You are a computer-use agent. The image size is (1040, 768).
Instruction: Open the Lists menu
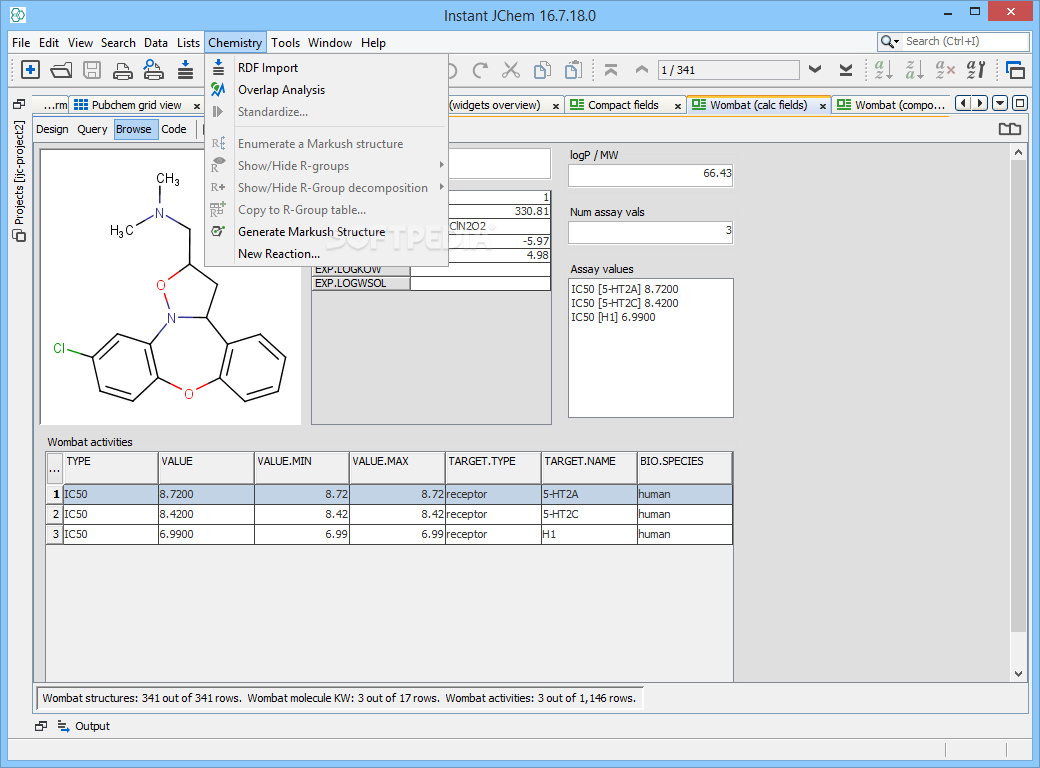188,42
